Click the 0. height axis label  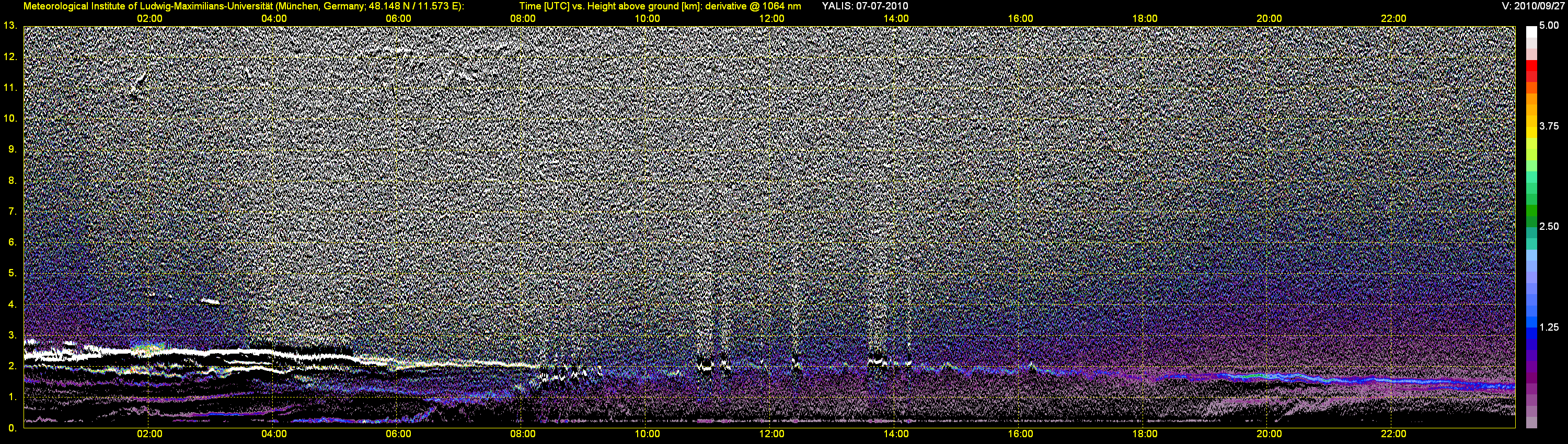coord(12,428)
